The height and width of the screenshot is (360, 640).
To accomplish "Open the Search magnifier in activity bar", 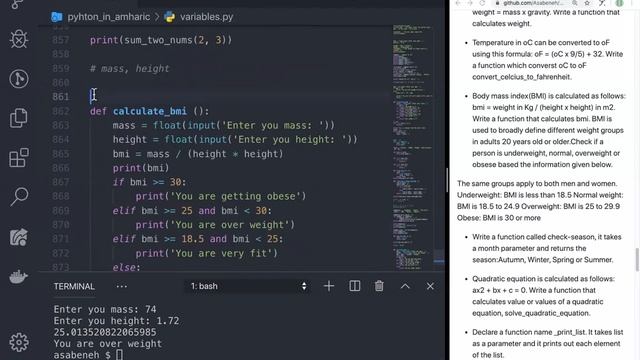I will point(19,197).
